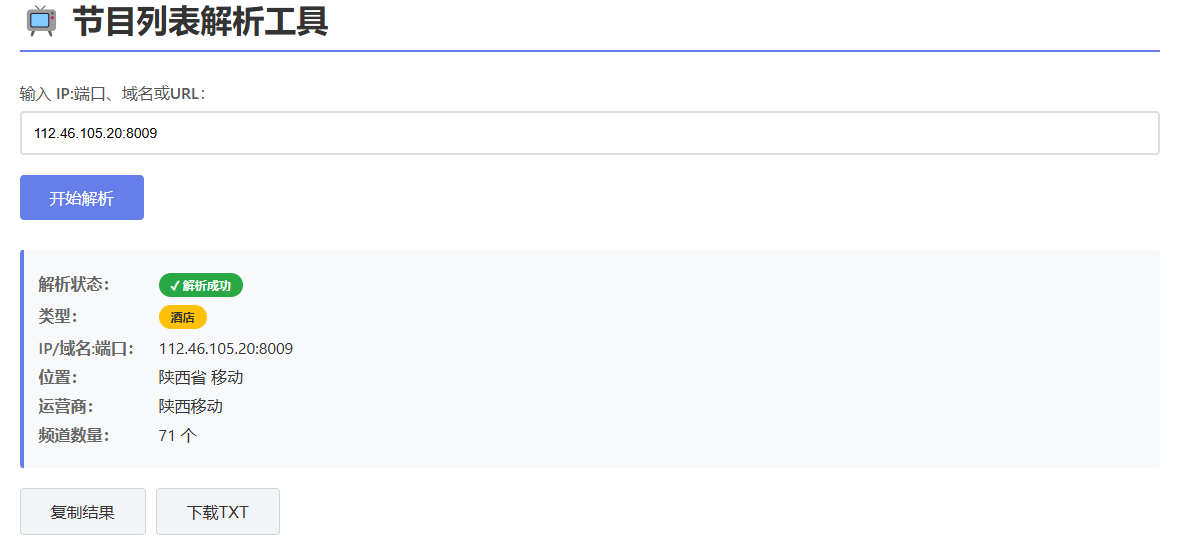
Task: Focus the IP address input field
Action: coord(589,133)
